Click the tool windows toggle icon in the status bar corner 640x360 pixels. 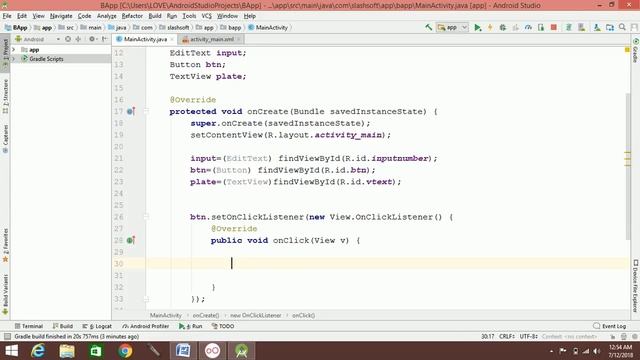coord(7,336)
